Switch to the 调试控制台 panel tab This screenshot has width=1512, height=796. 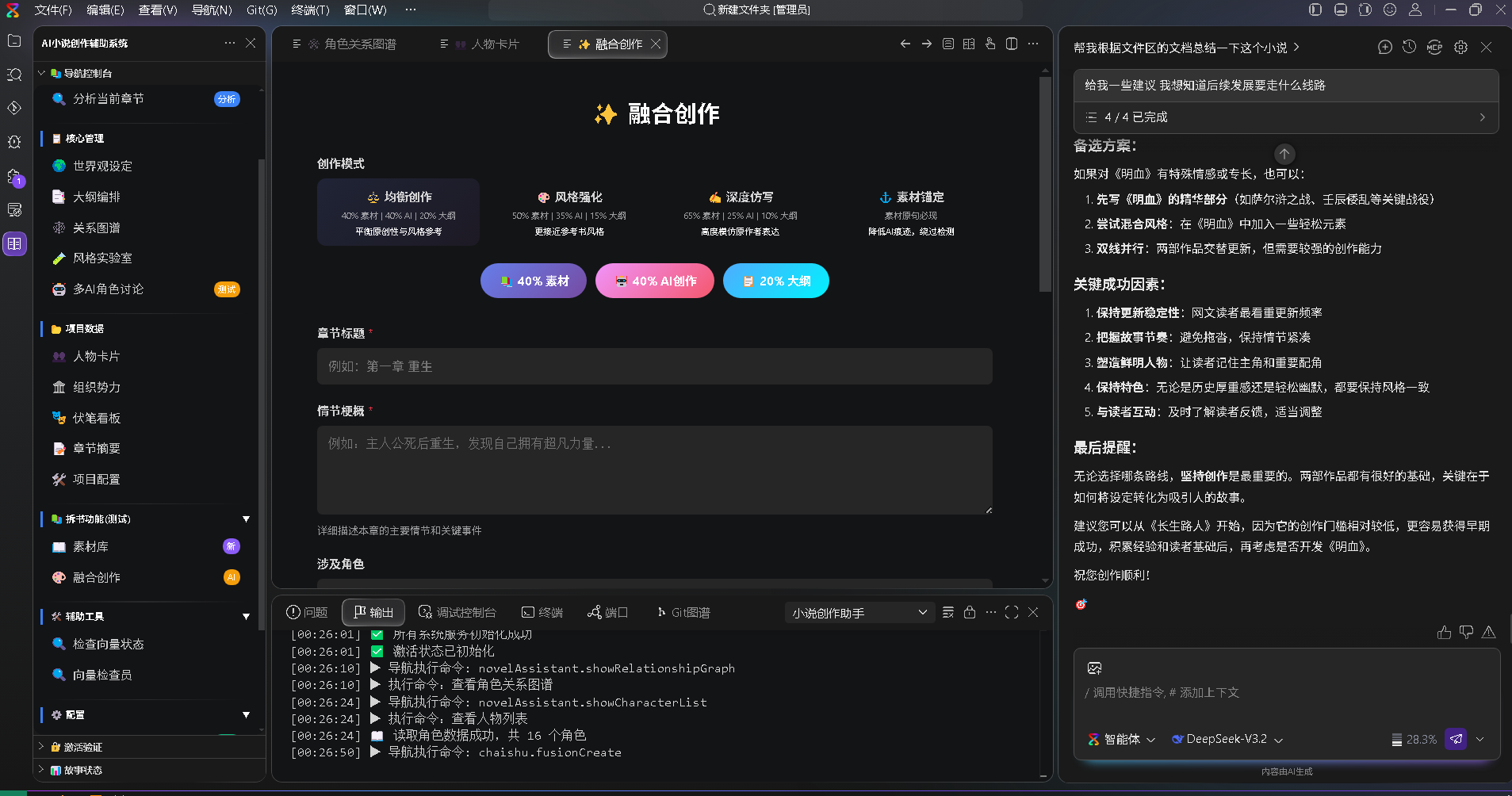click(457, 612)
